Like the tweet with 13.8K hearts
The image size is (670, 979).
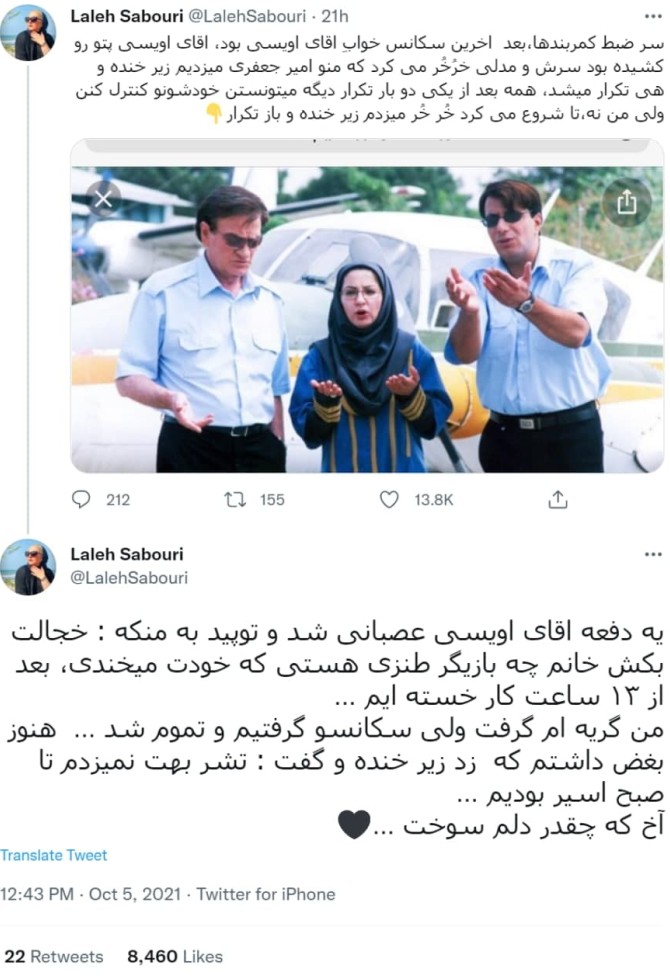(389, 499)
